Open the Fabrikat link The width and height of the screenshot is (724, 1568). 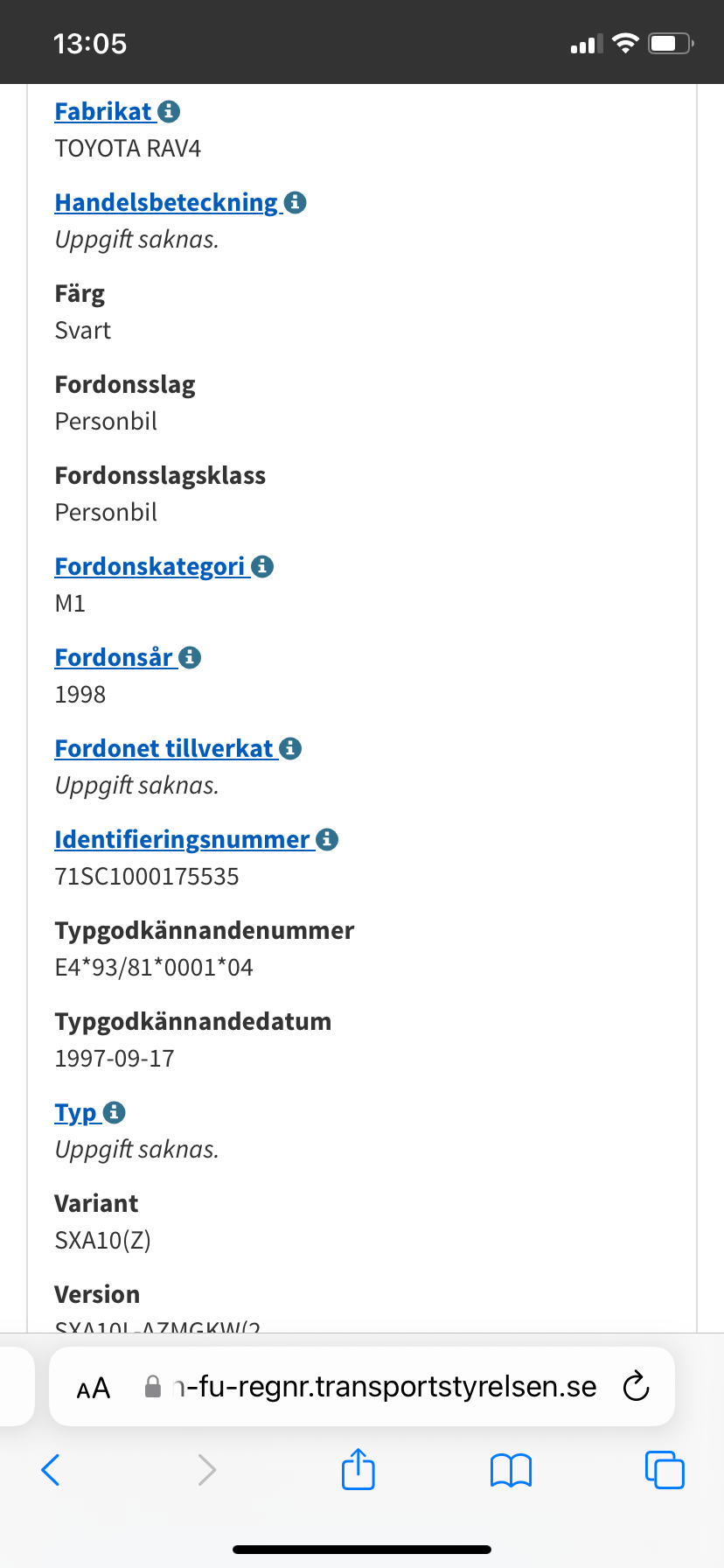point(103,112)
